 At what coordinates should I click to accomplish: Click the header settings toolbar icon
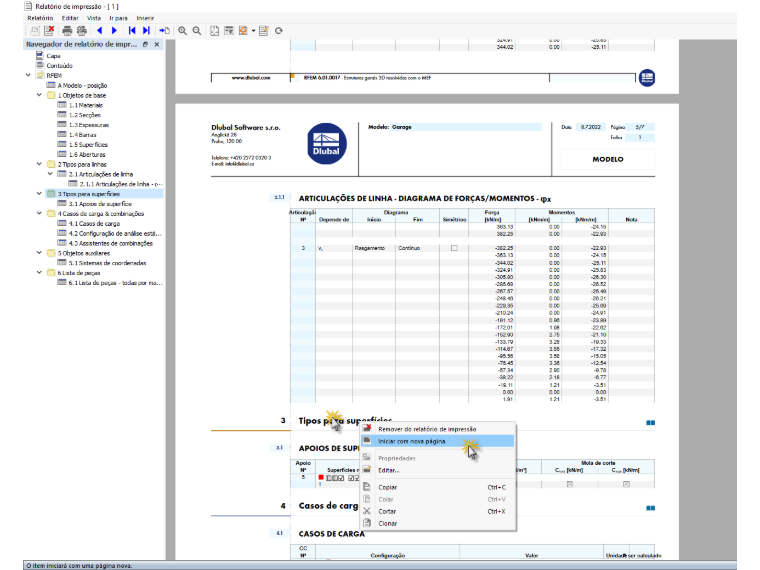(229, 31)
